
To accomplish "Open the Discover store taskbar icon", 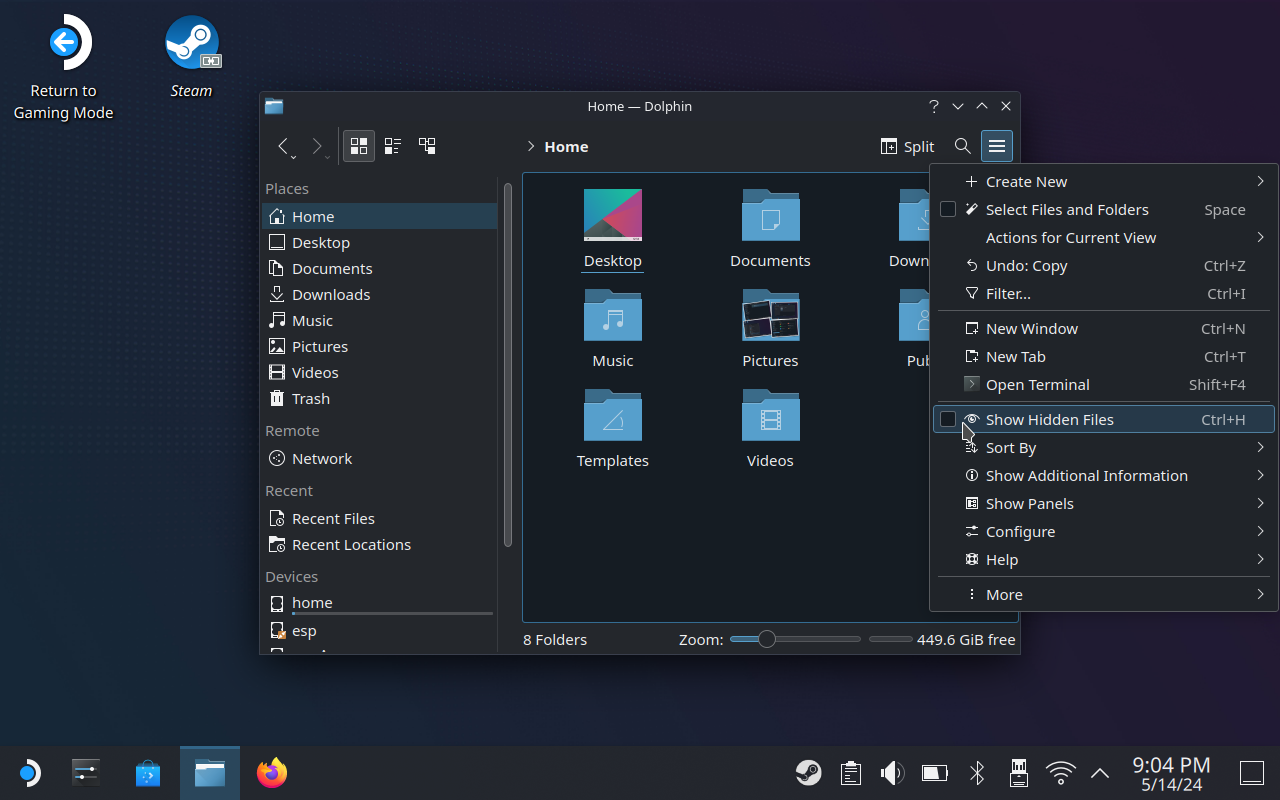I will point(148,773).
